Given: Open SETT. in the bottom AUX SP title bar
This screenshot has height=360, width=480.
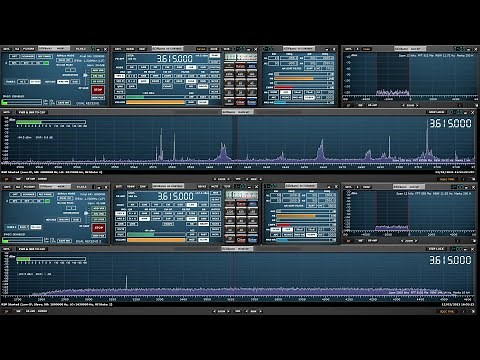Looking at the screenshot, I should pyautogui.click(x=348, y=187).
